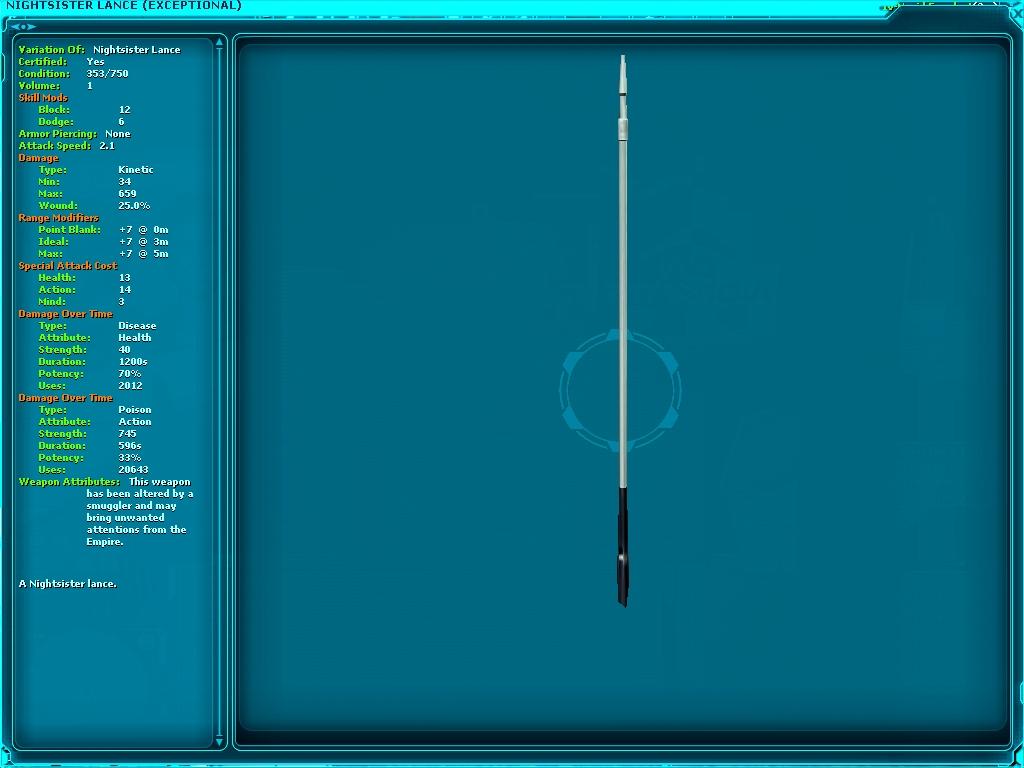Click the description 'A Nightsister lance.'
Viewport: 1024px width, 768px height.
(67, 584)
